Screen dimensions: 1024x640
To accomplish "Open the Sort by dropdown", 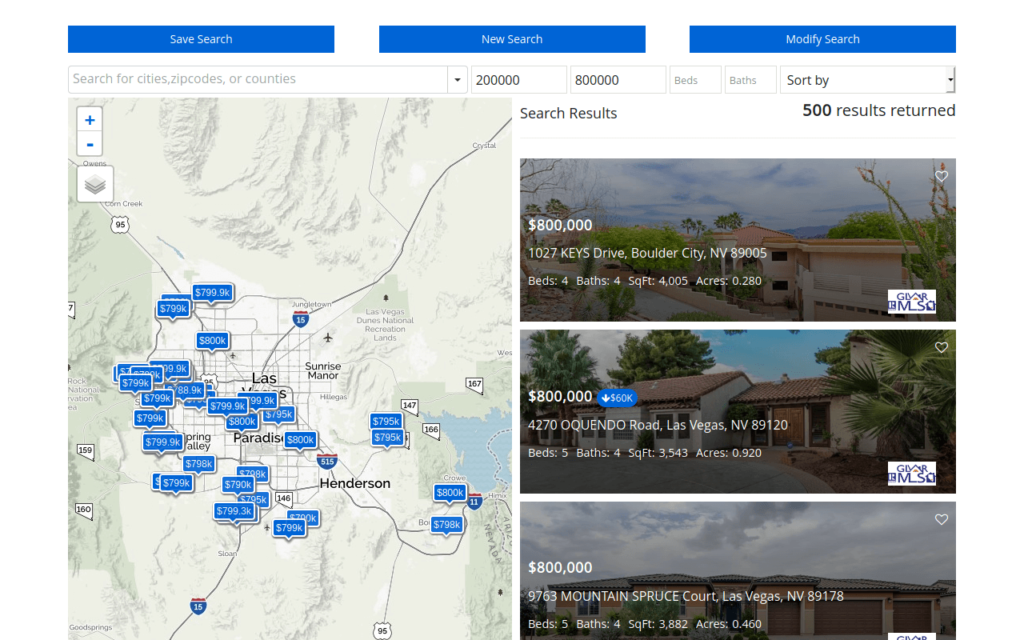I will [x=867, y=80].
